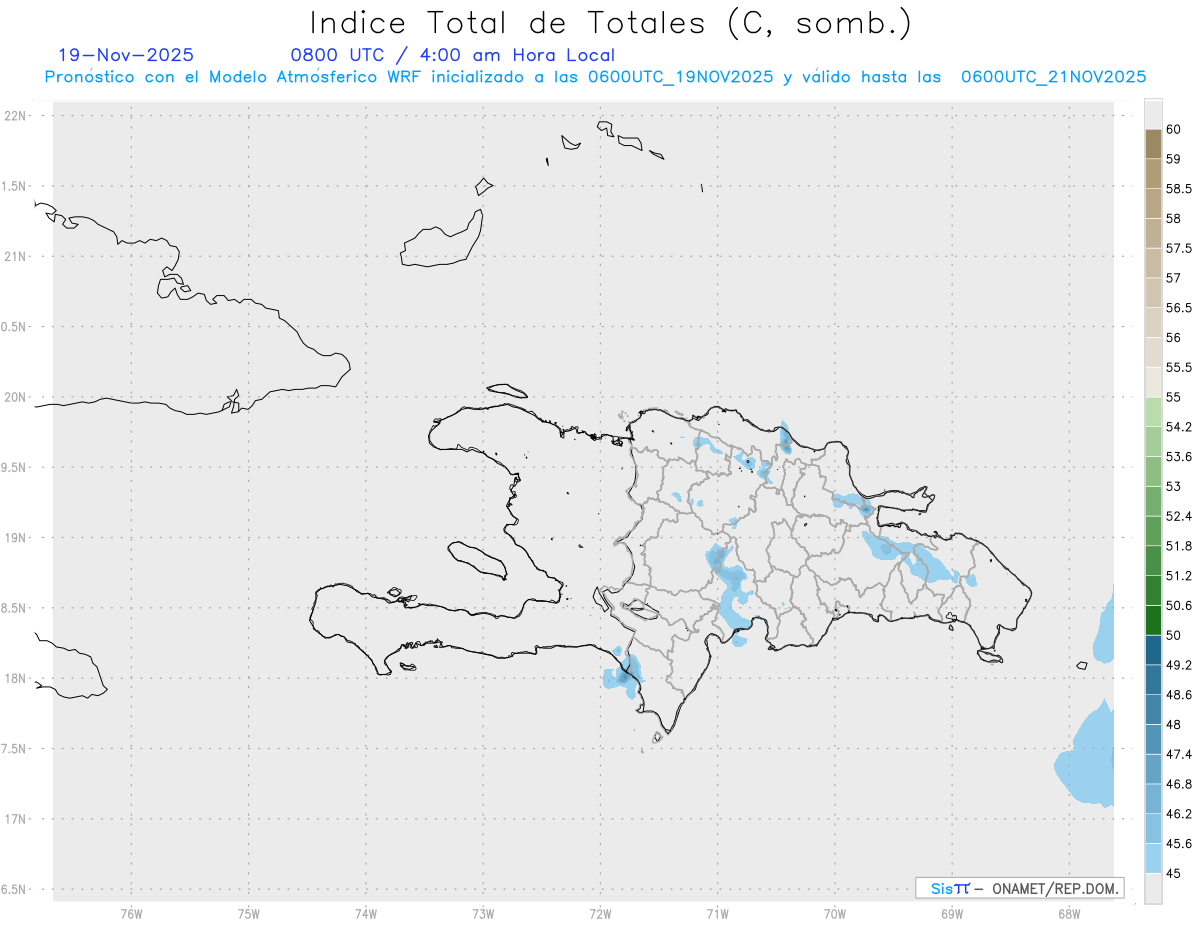
Task: Click the longitude label '71W'
Action: click(x=717, y=913)
